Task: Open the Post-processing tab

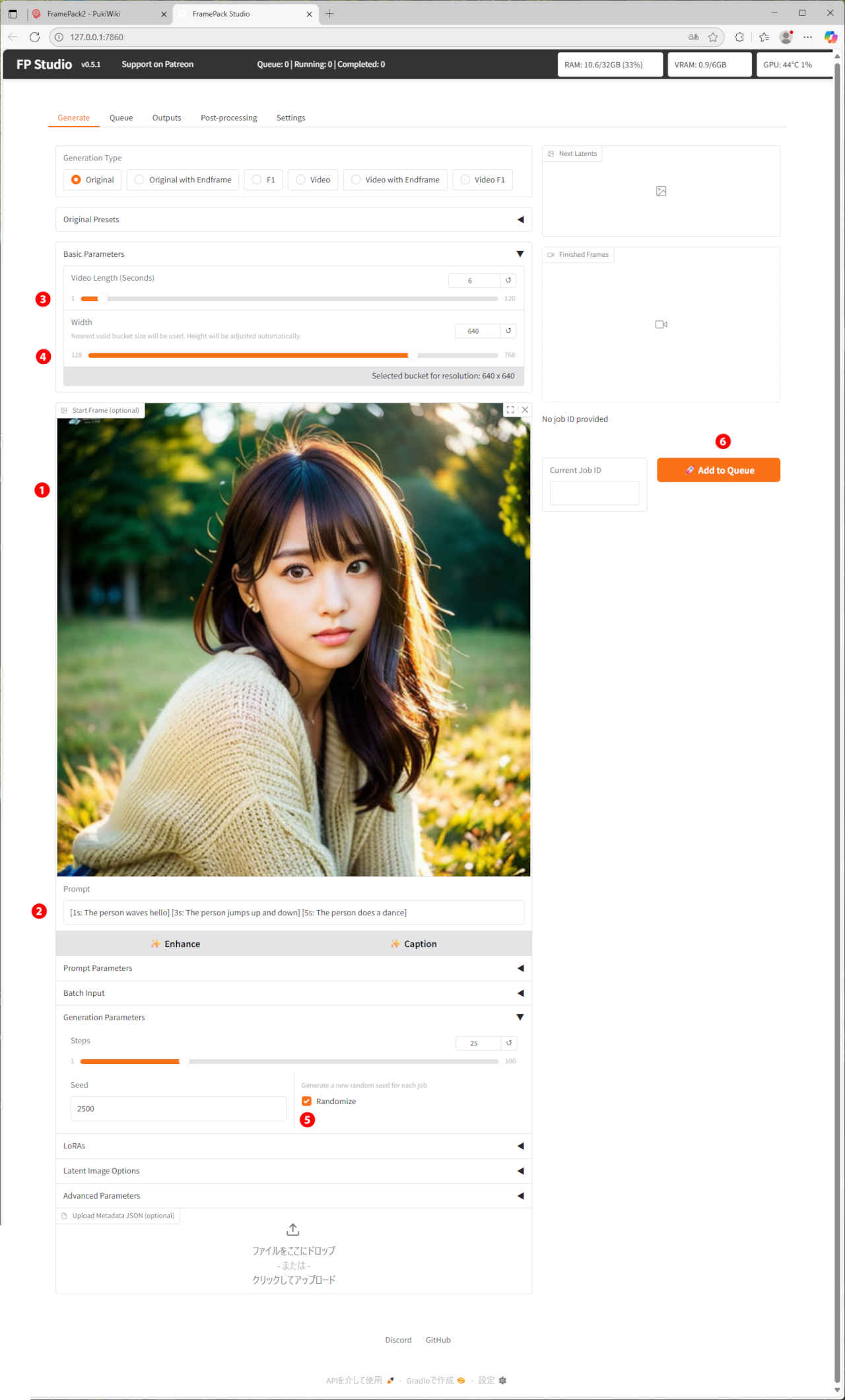Action: click(x=228, y=118)
